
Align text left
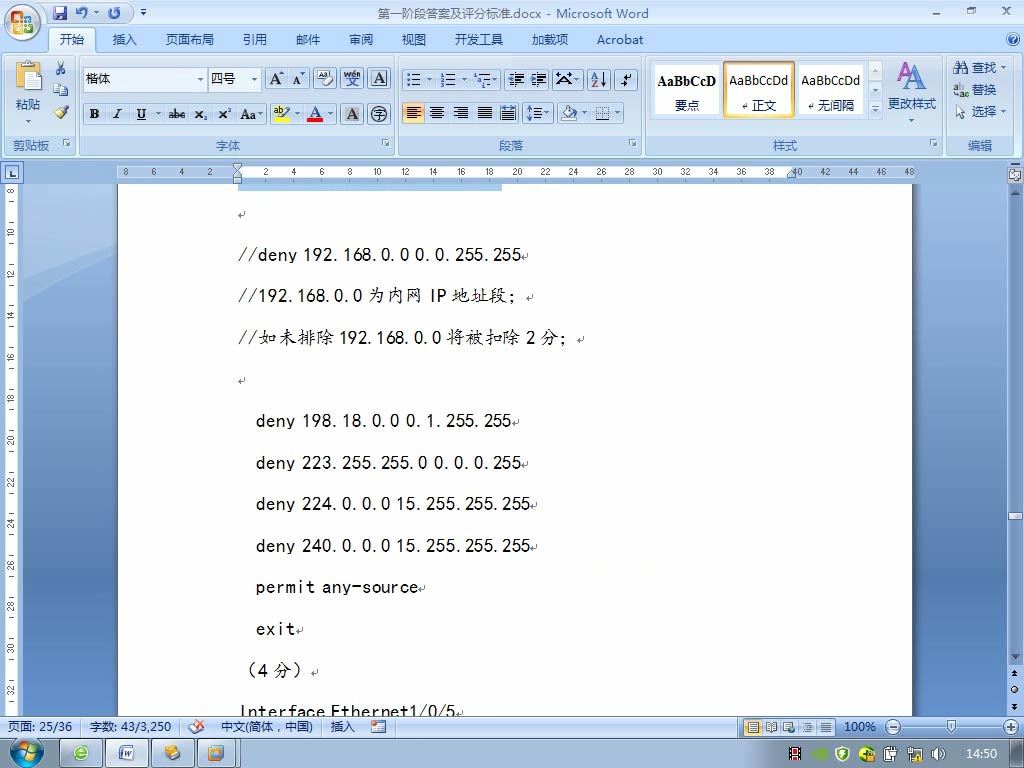click(413, 112)
